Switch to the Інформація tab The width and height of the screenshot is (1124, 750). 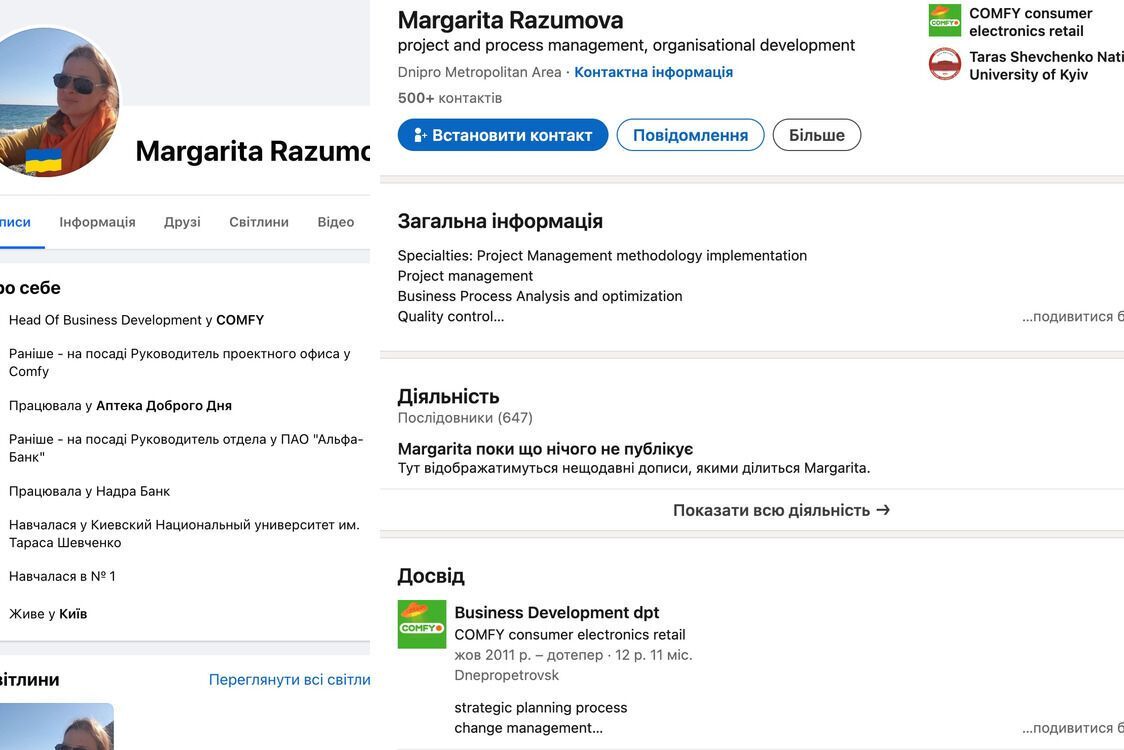tap(97, 222)
